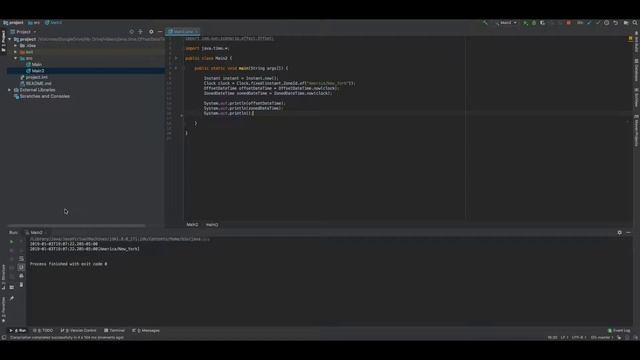Open the Favorites side tool window tab
The width and height of the screenshot is (640, 360).
pos(3,309)
